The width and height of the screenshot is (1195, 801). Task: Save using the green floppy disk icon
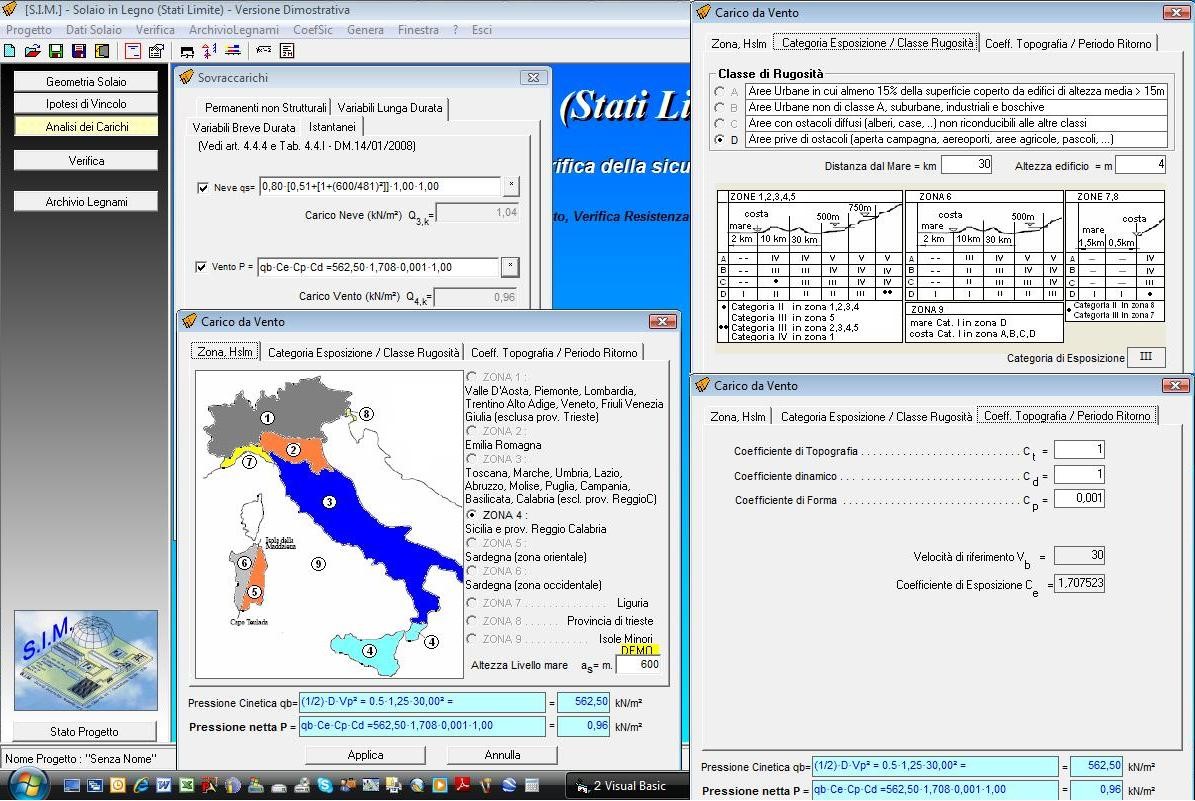pos(56,51)
